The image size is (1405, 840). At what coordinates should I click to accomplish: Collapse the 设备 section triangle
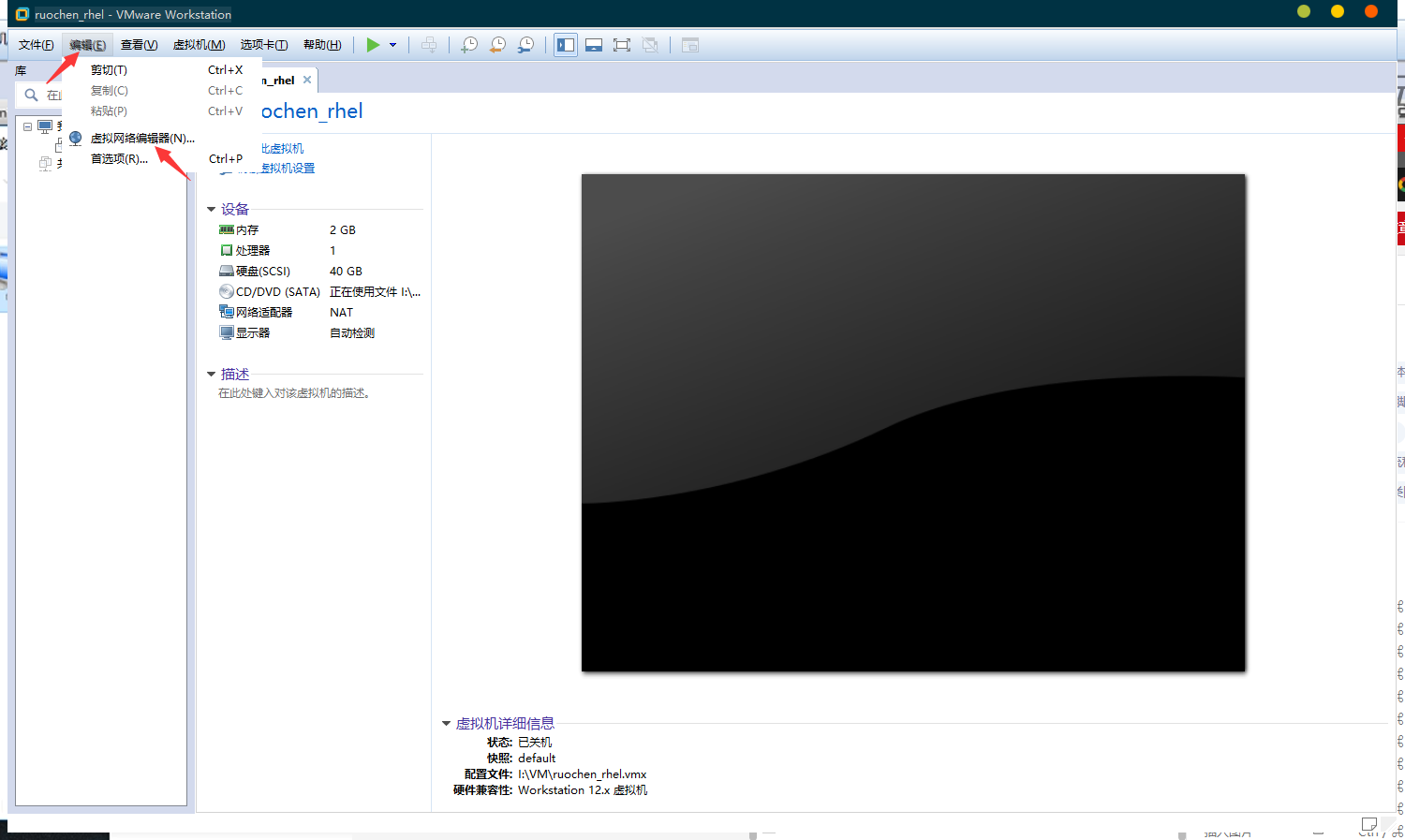click(212, 210)
